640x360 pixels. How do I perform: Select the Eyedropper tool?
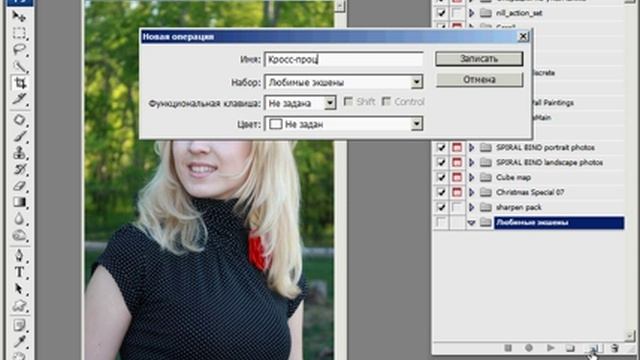point(19,342)
